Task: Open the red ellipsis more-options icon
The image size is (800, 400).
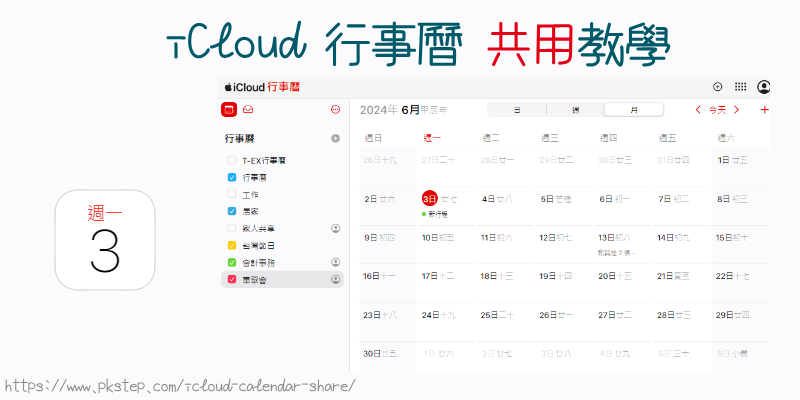Action: (335, 110)
